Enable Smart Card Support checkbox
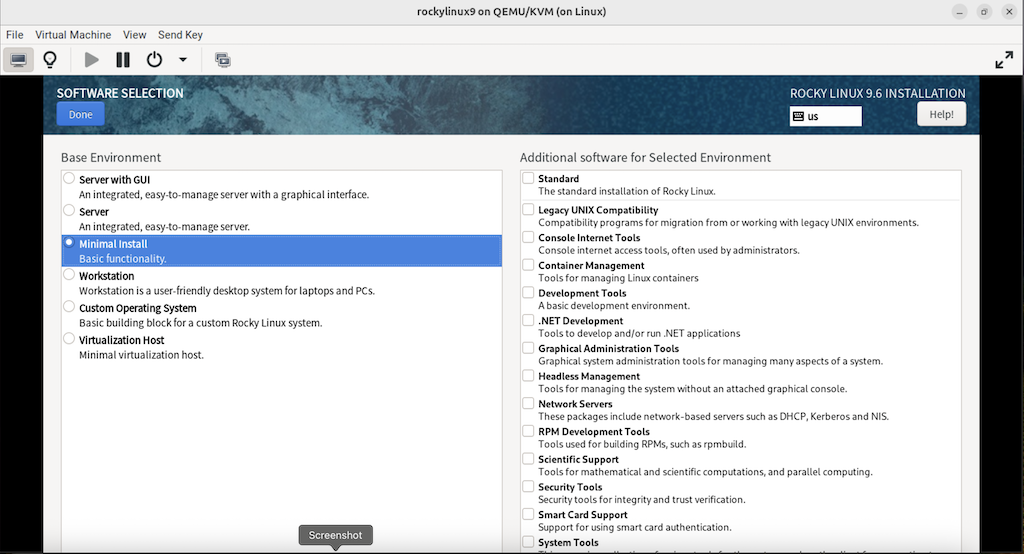 tap(528, 514)
